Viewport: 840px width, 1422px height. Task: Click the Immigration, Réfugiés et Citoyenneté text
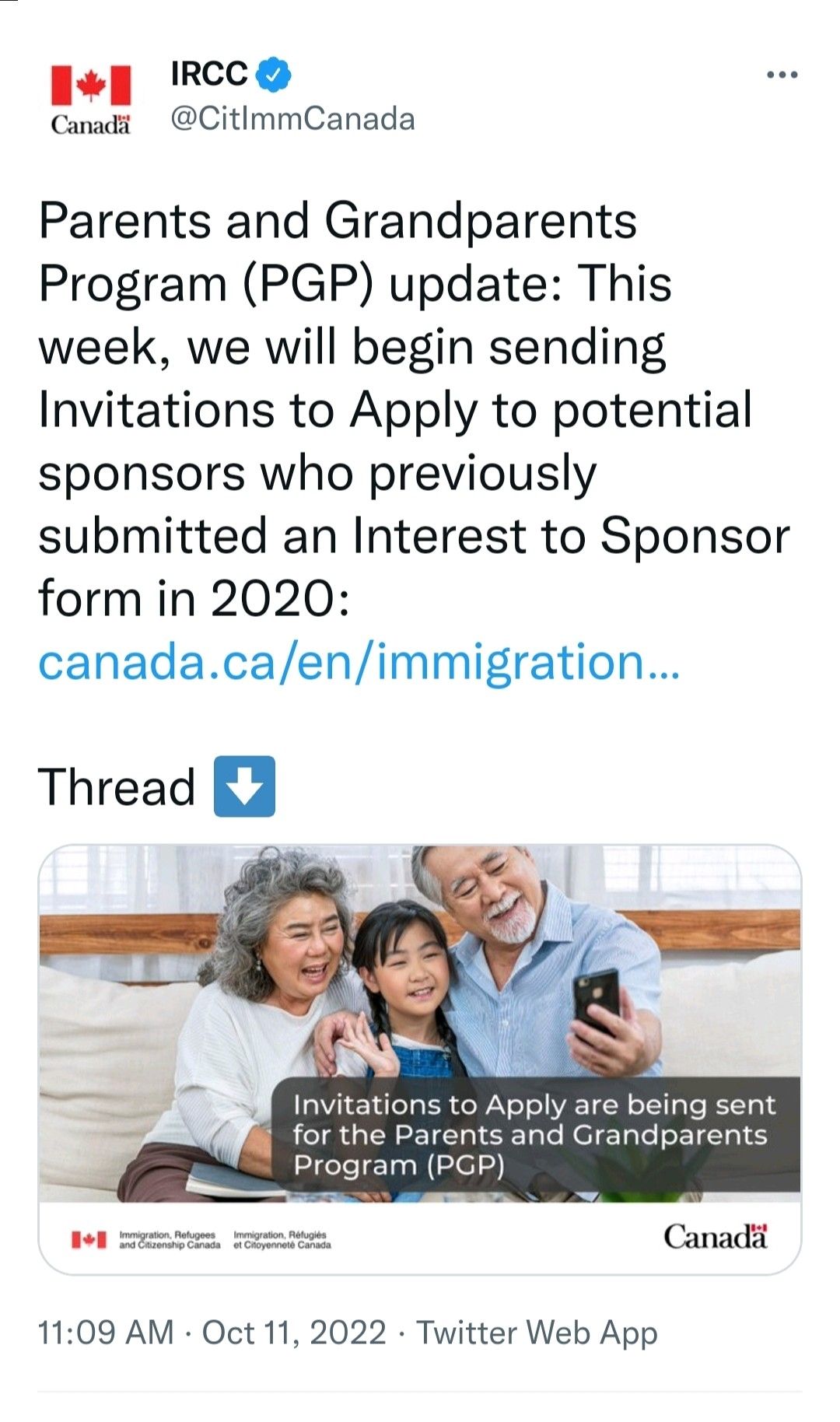coord(282,1240)
